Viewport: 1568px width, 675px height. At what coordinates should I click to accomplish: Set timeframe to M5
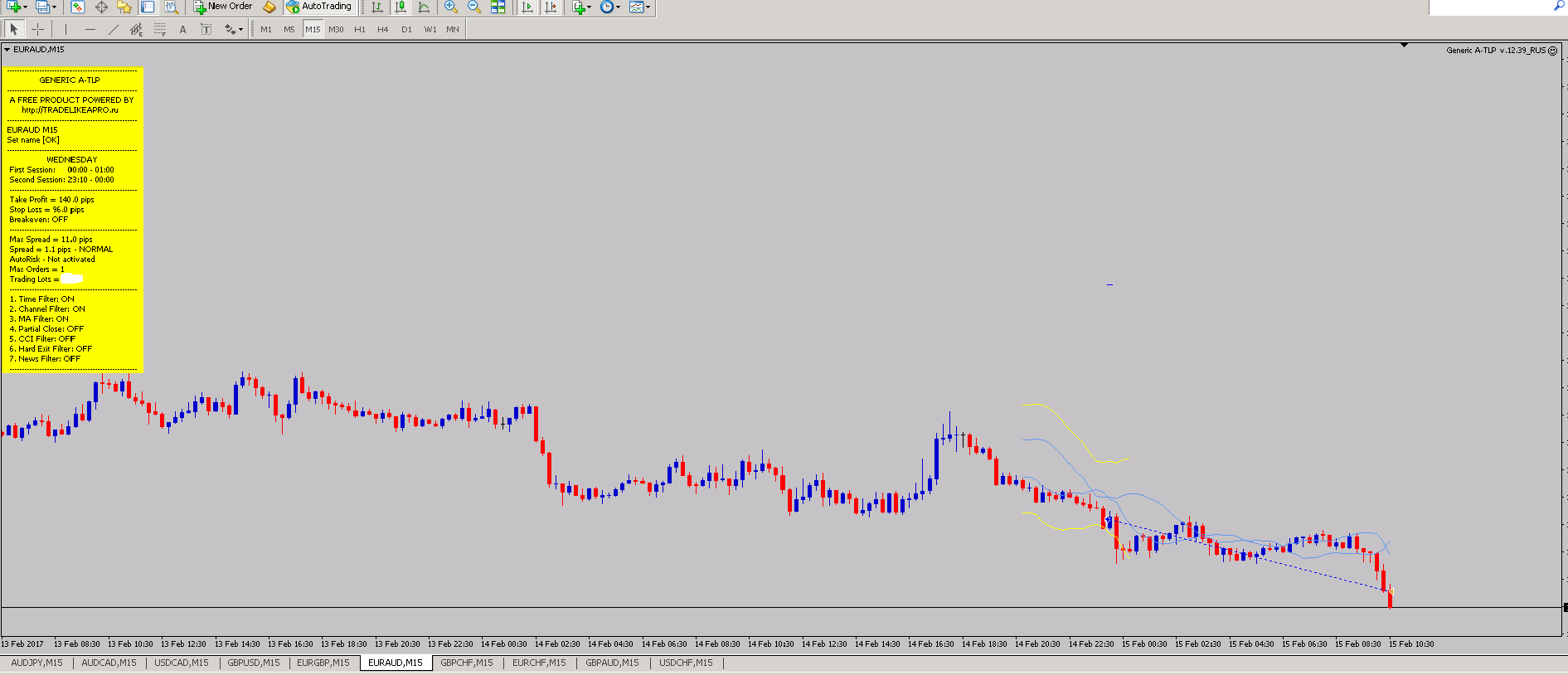point(289,29)
